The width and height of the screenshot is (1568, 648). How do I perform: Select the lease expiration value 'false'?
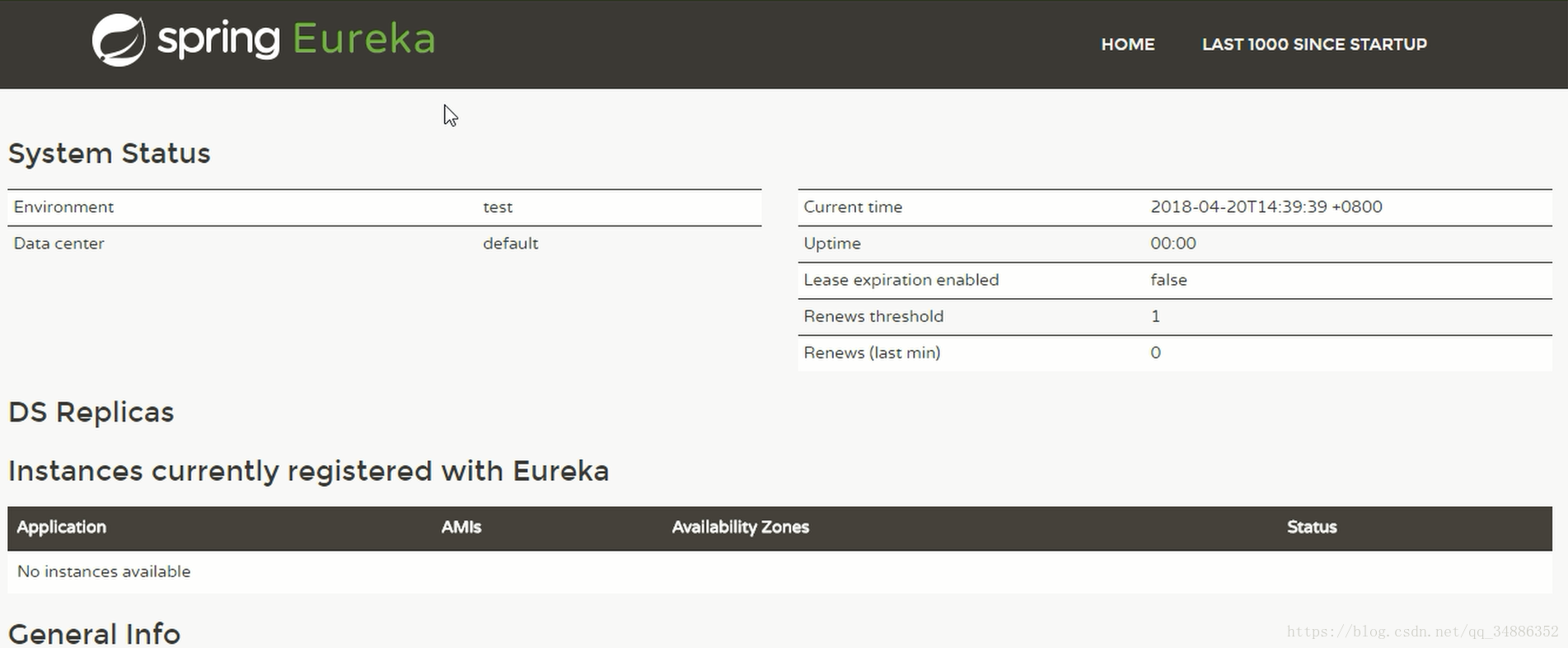click(1168, 279)
